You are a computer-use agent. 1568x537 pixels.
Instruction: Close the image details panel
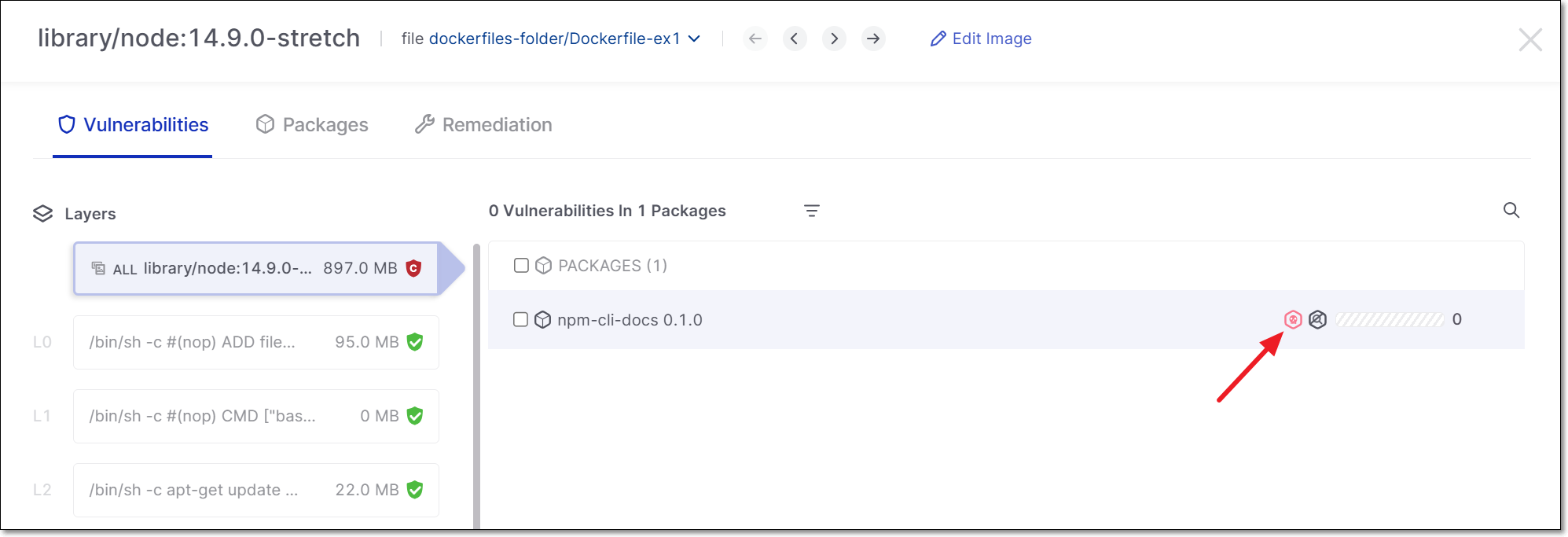click(x=1530, y=39)
